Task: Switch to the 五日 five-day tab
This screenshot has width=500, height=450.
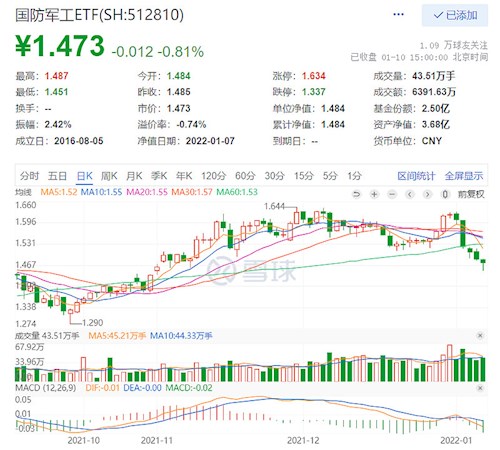Action: tap(57, 176)
